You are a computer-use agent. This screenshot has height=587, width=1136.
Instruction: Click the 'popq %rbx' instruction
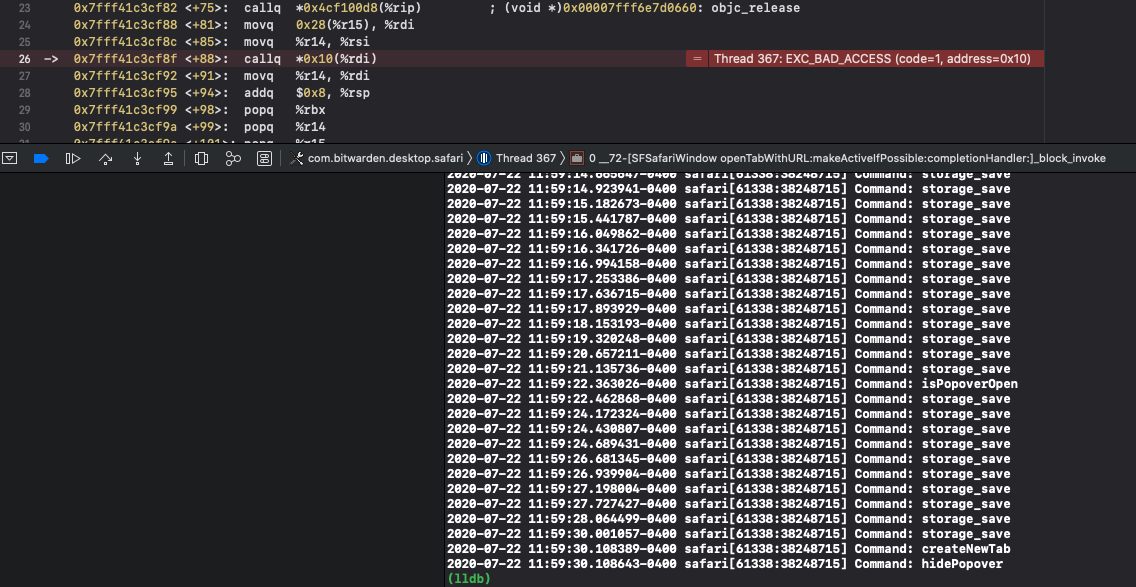pos(283,109)
